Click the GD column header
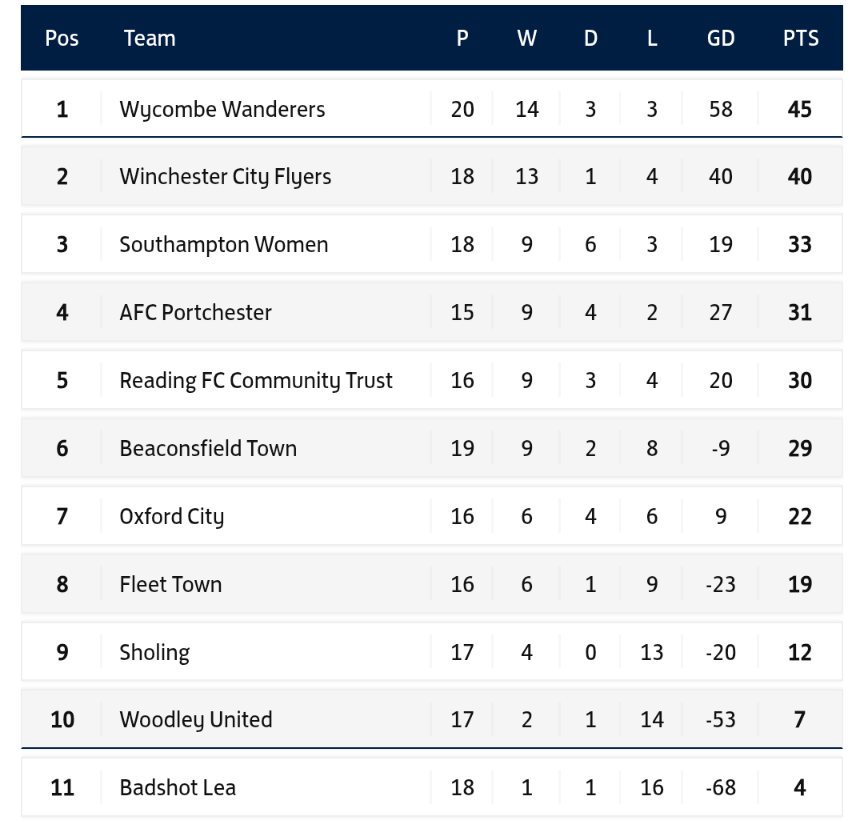Screen dimensions: 860x822 [x=720, y=39]
